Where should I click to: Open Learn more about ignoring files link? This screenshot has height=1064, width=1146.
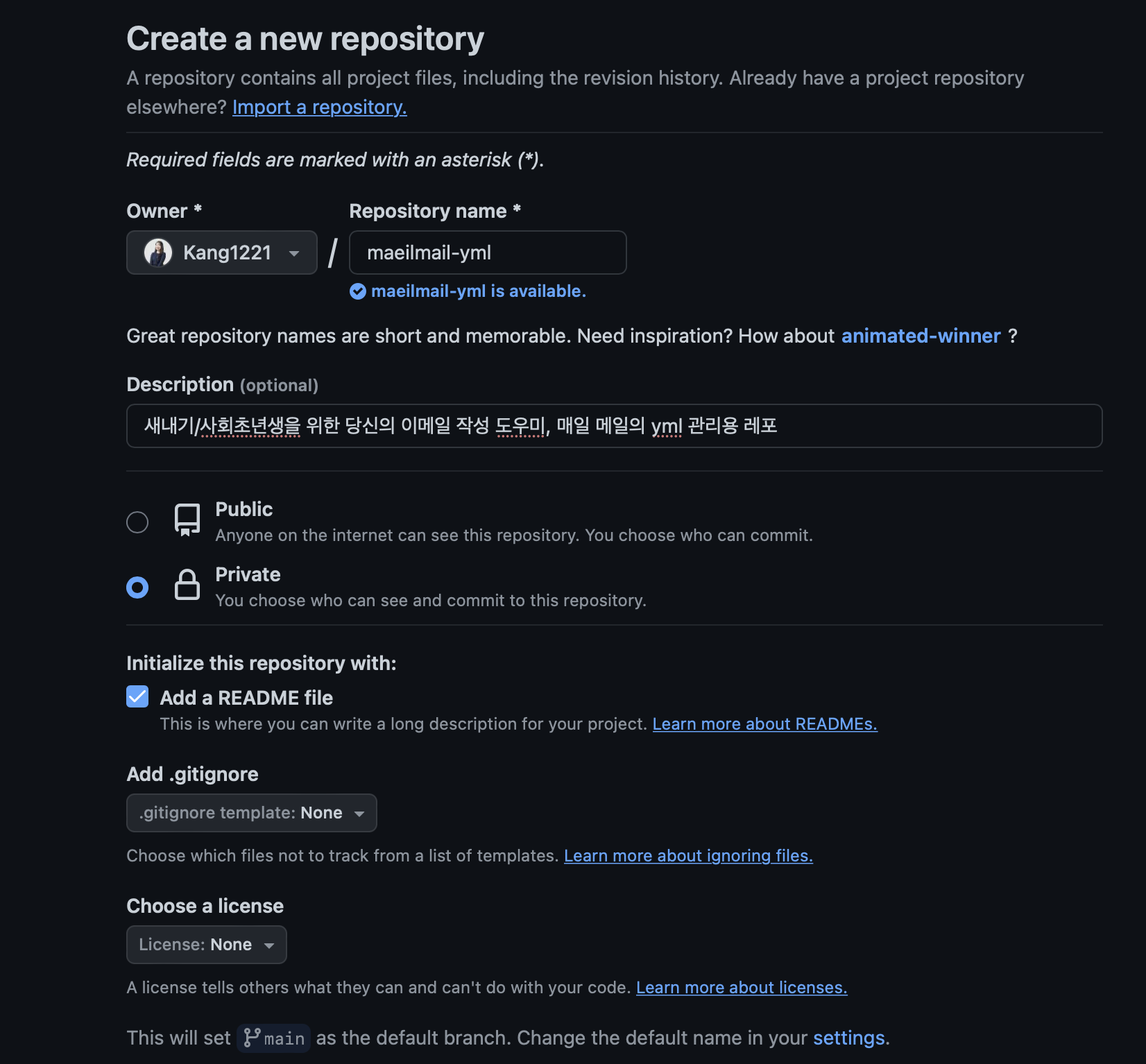point(688,855)
